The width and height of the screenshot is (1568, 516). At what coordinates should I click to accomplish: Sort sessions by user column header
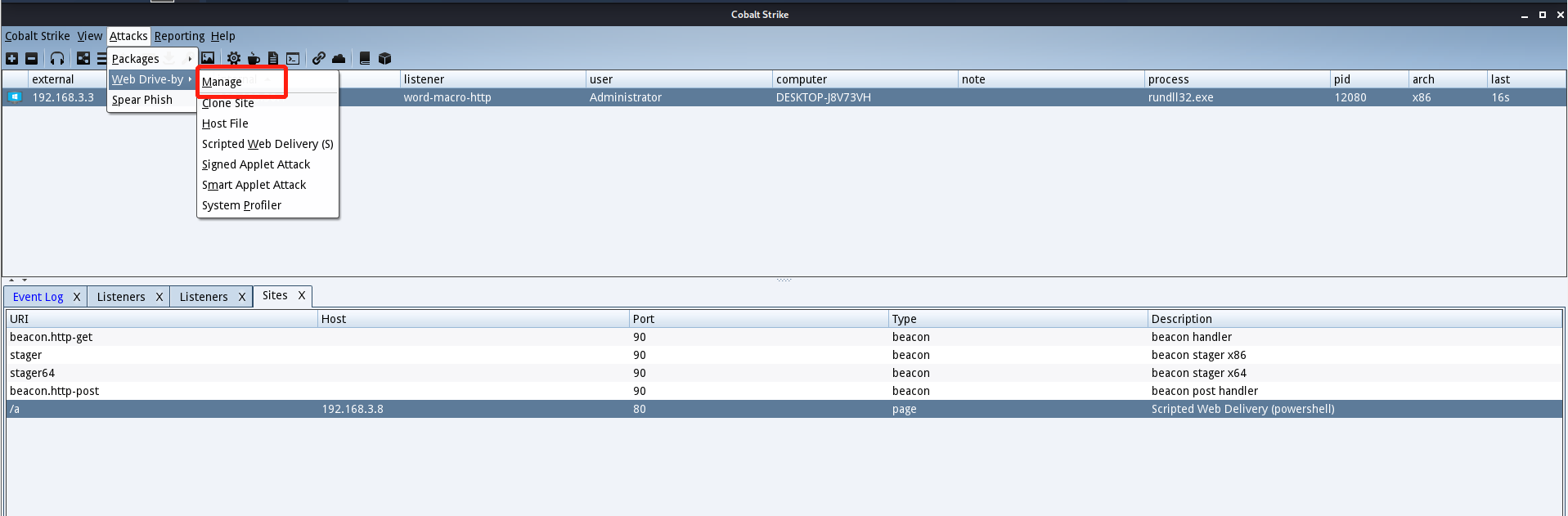679,79
